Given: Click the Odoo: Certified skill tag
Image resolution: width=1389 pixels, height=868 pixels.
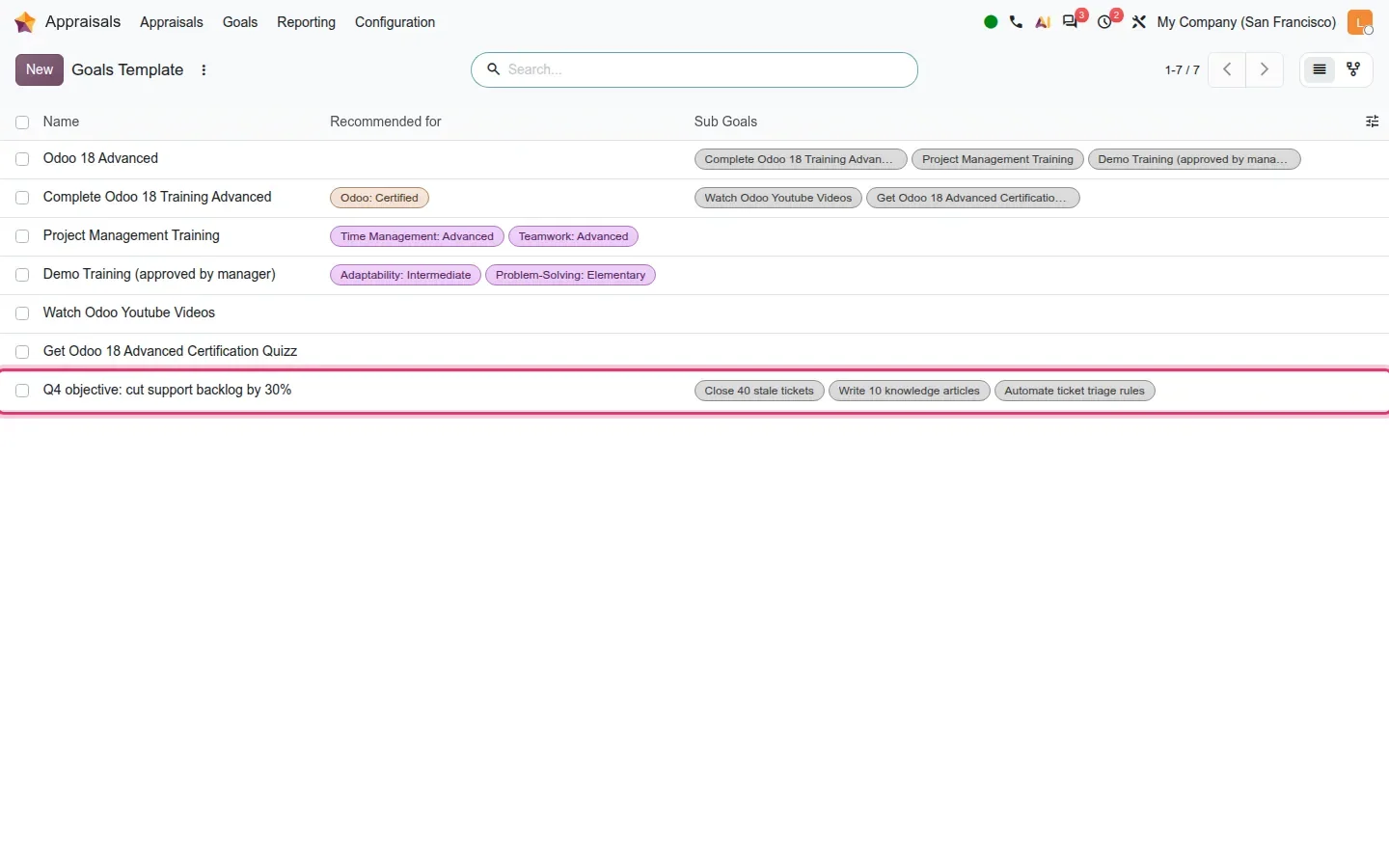Looking at the screenshot, I should click(379, 198).
